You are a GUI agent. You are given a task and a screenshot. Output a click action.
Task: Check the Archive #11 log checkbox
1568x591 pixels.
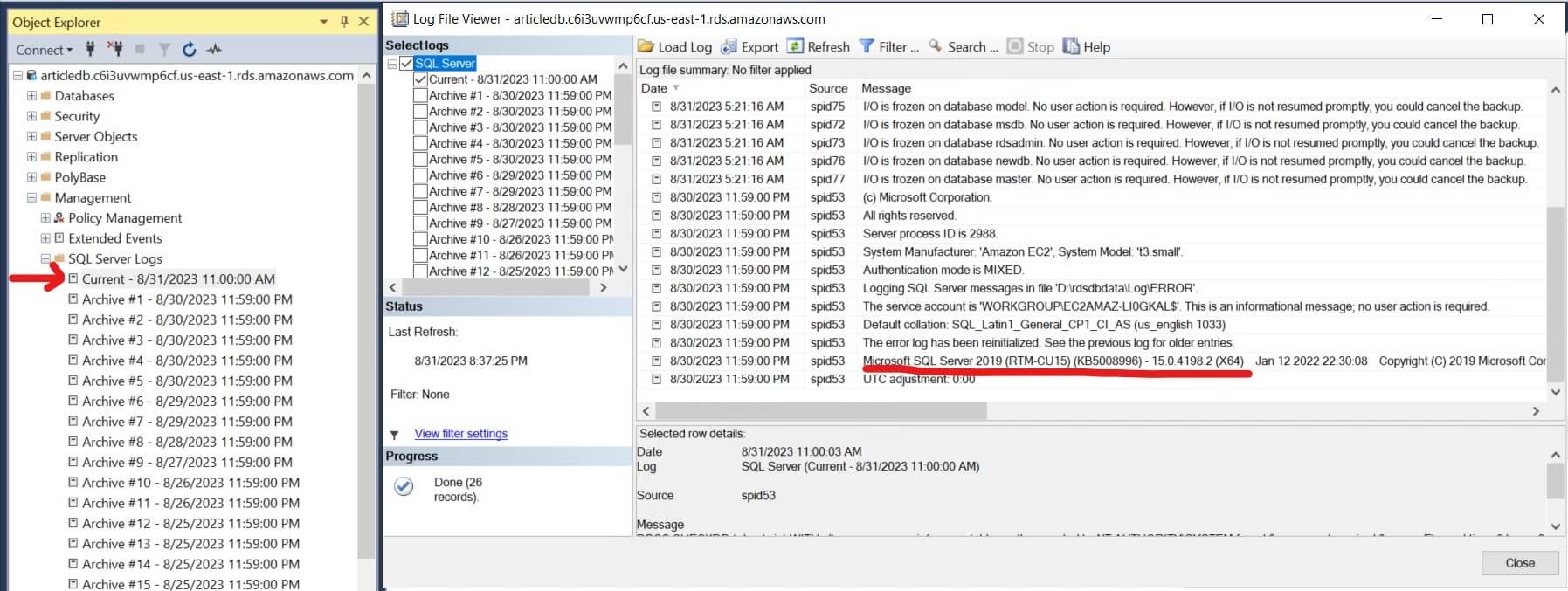420,255
